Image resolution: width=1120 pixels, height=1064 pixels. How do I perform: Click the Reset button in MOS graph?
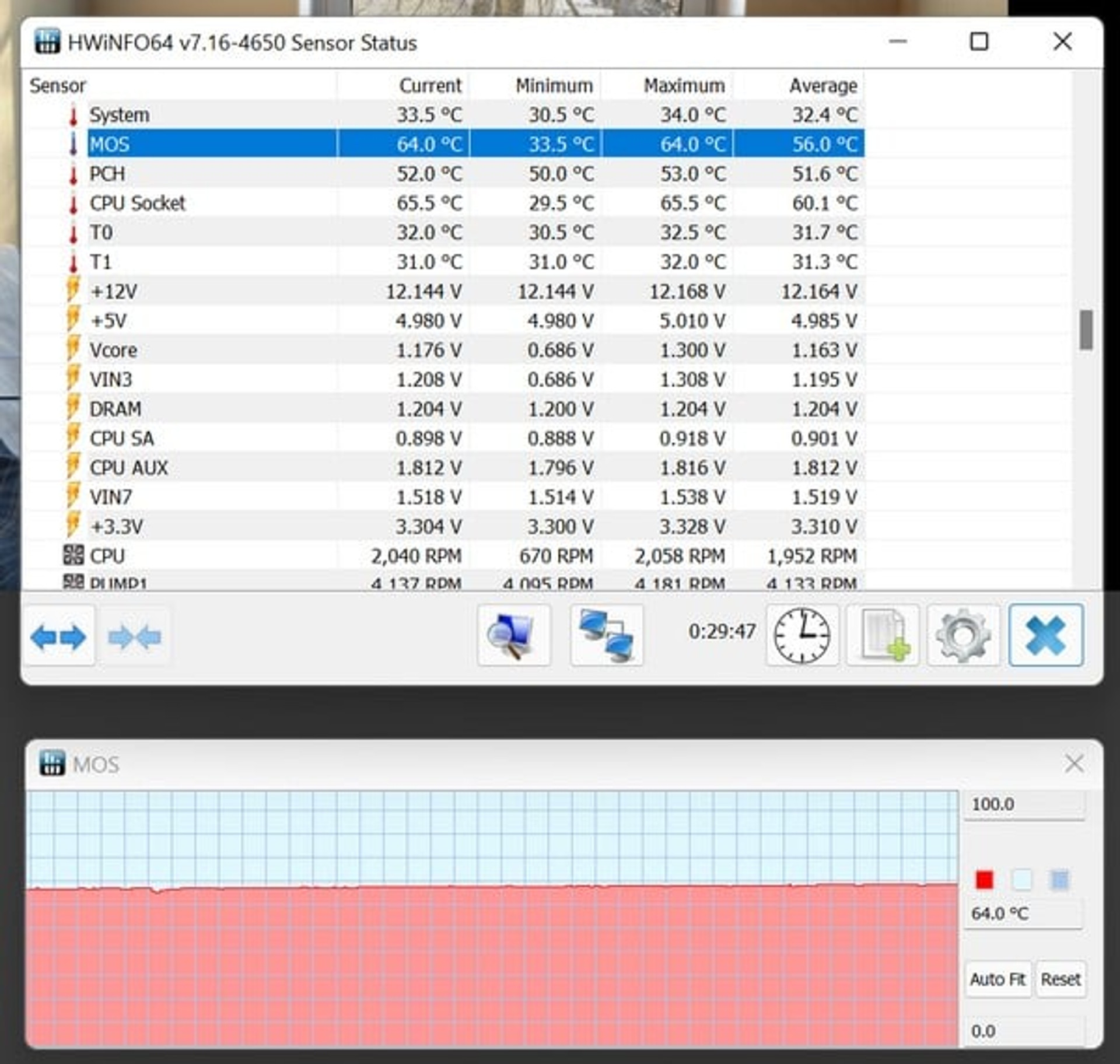click(1060, 979)
